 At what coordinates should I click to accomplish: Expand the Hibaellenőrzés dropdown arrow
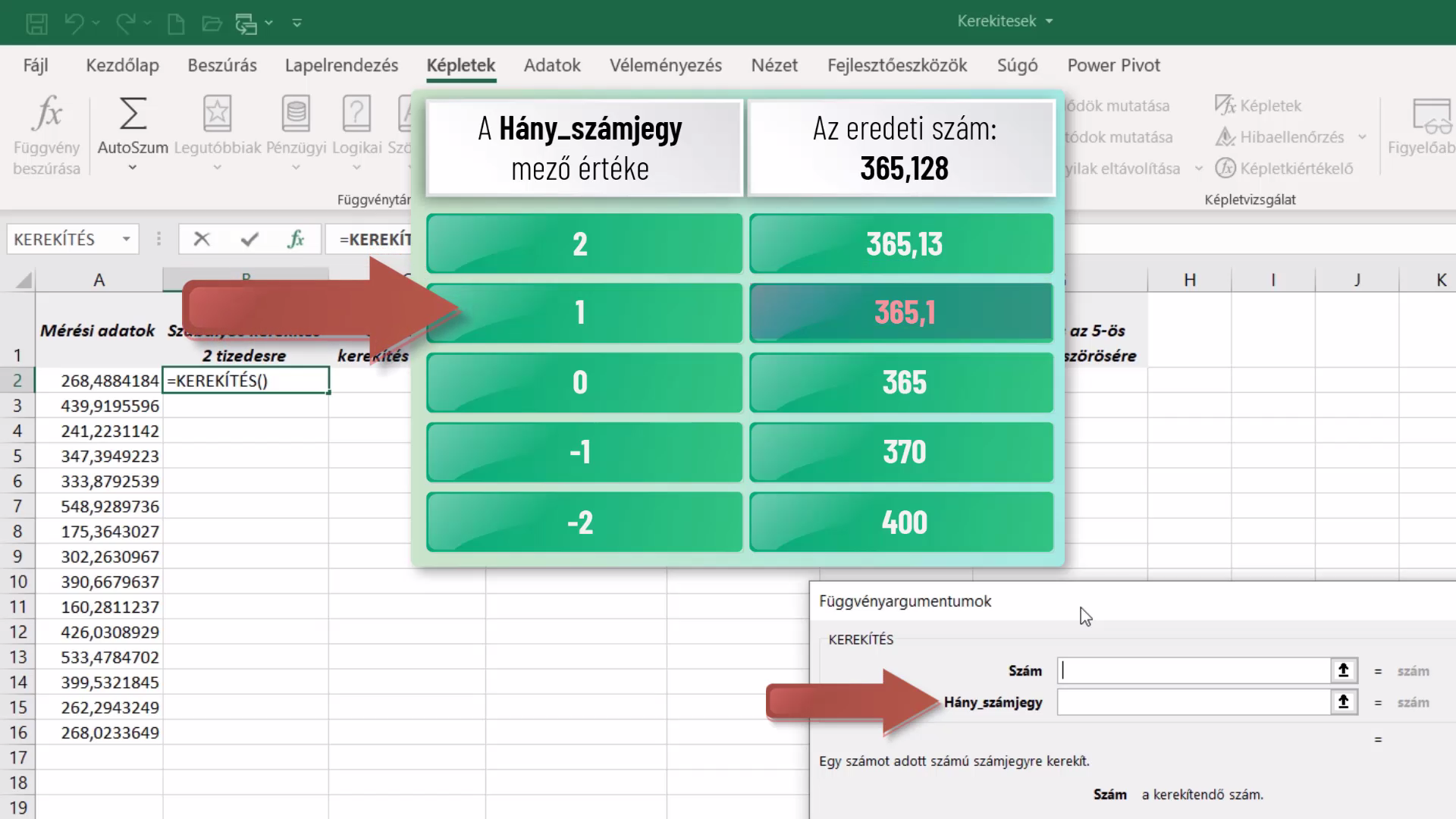(1362, 137)
